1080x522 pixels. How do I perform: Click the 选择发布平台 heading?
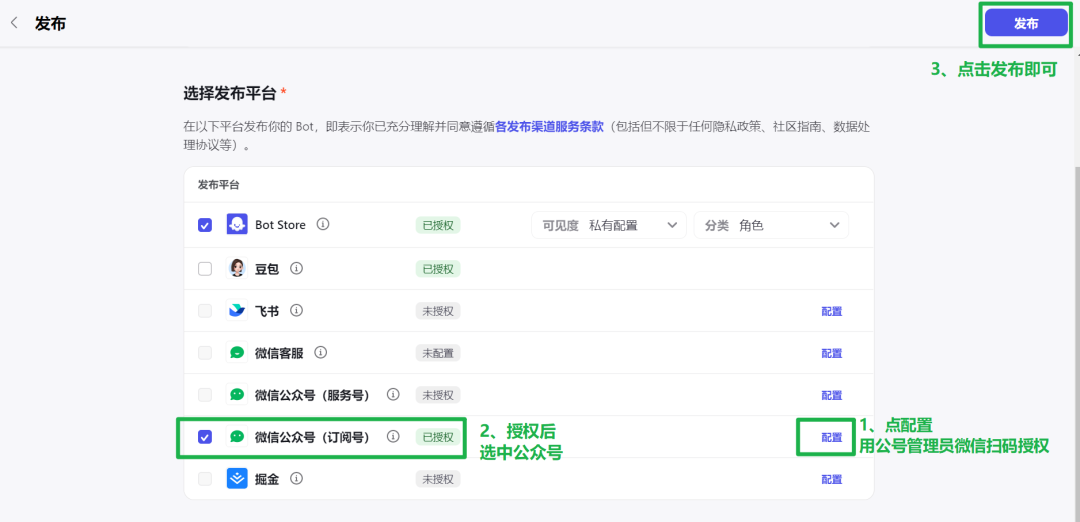[229, 93]
